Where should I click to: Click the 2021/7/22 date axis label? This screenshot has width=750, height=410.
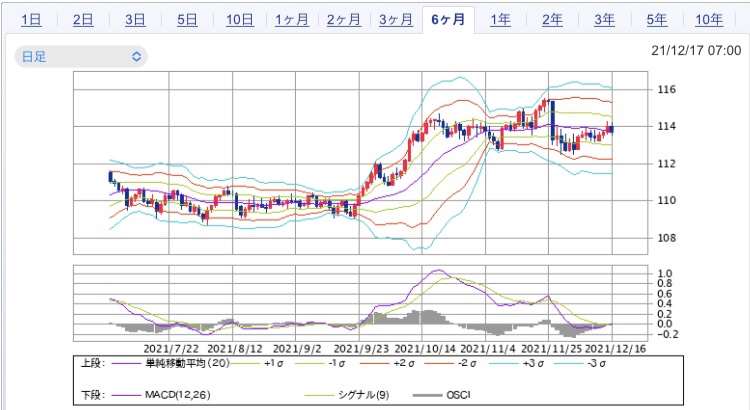pos(171,349)
